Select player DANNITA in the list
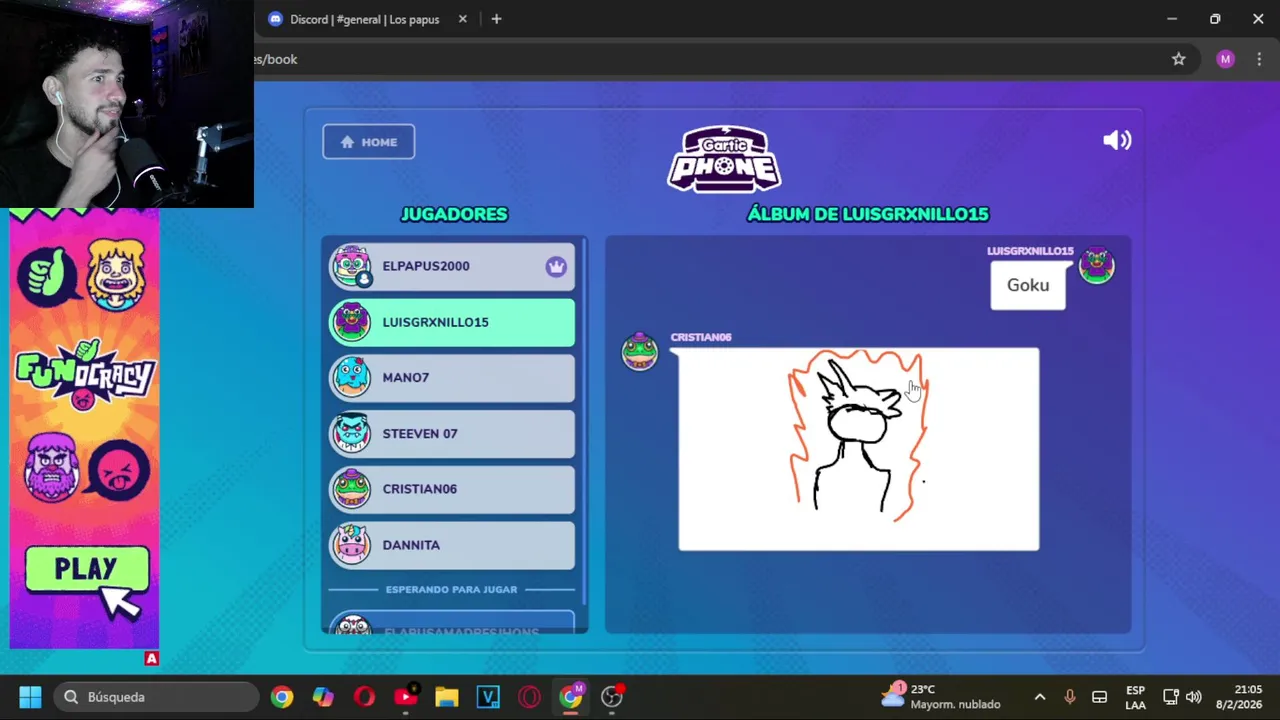1280x720 pixels. point(453,545)
